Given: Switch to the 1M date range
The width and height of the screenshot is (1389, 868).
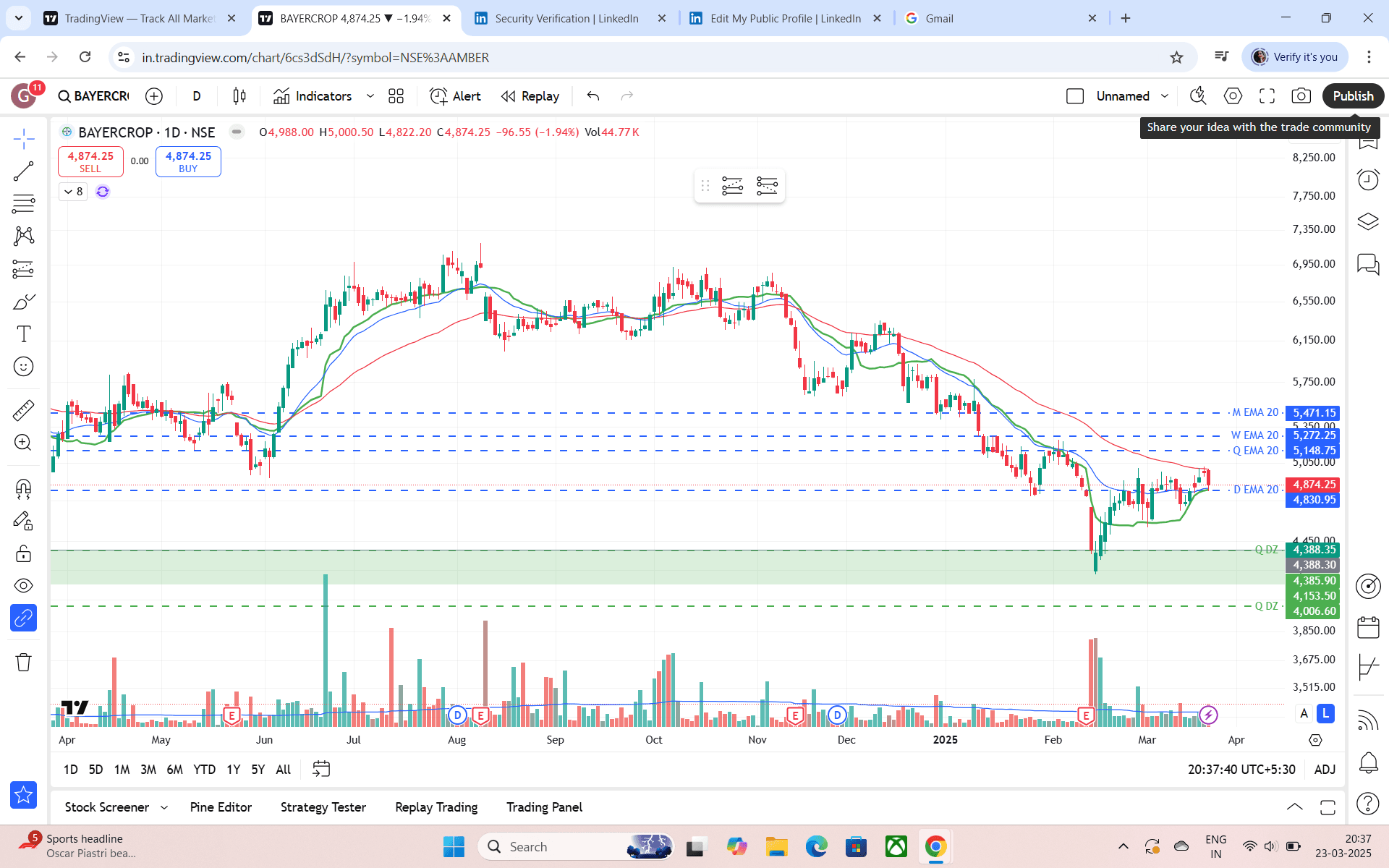Looking at the screenshot, I should click(122, 770).
